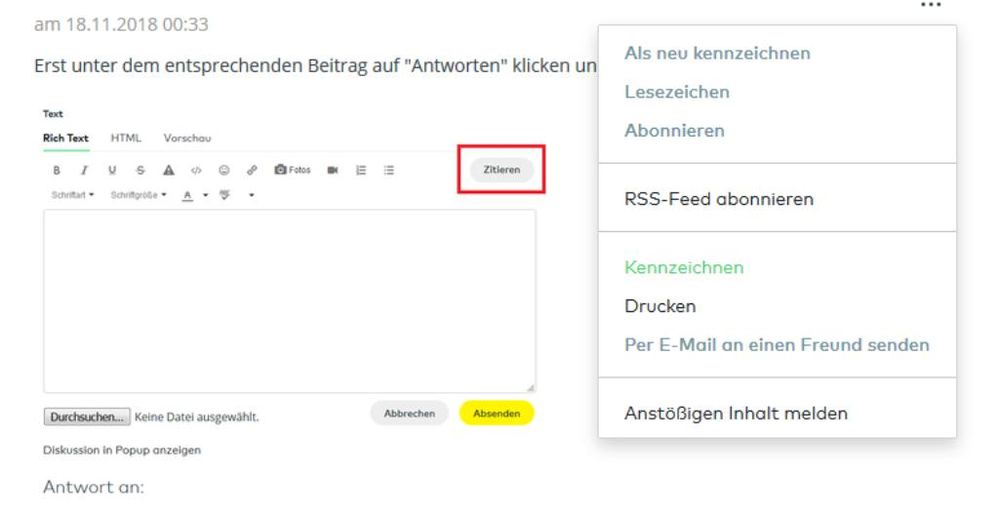
Task: Click the post timestamp 'am 18.11.2018 00:33'
Action: 121,24
